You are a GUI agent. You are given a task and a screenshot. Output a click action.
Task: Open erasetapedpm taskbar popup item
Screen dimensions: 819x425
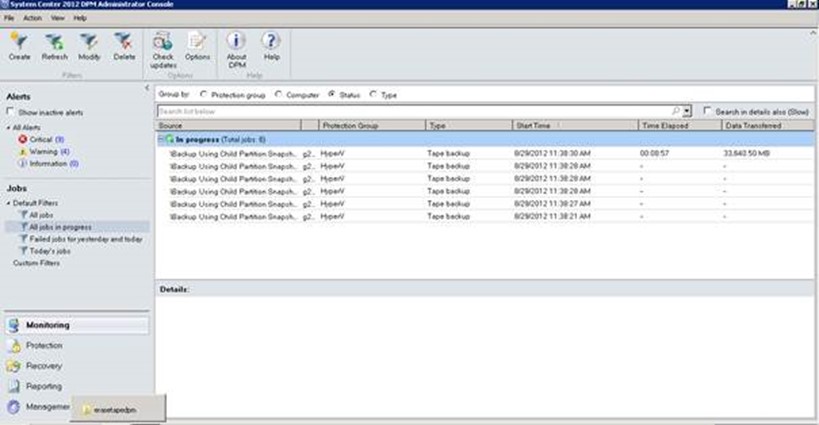point(119,410)
